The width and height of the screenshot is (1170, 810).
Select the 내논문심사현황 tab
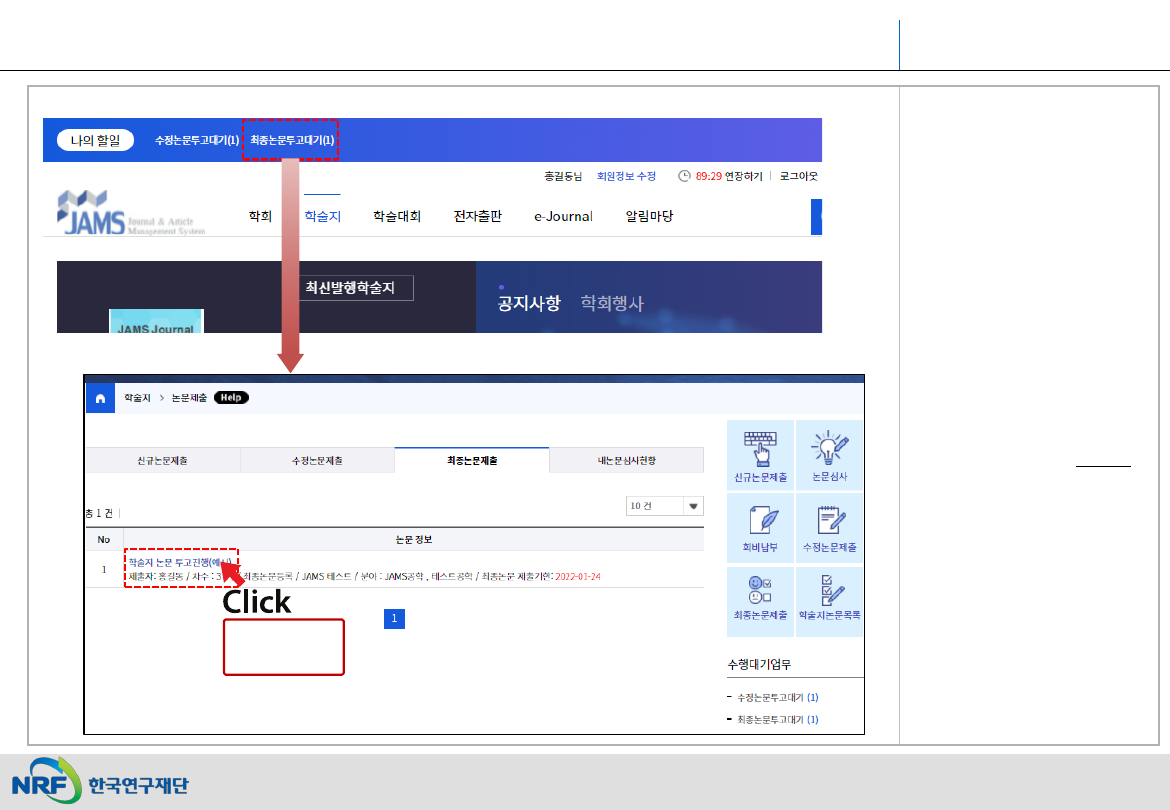626,461
